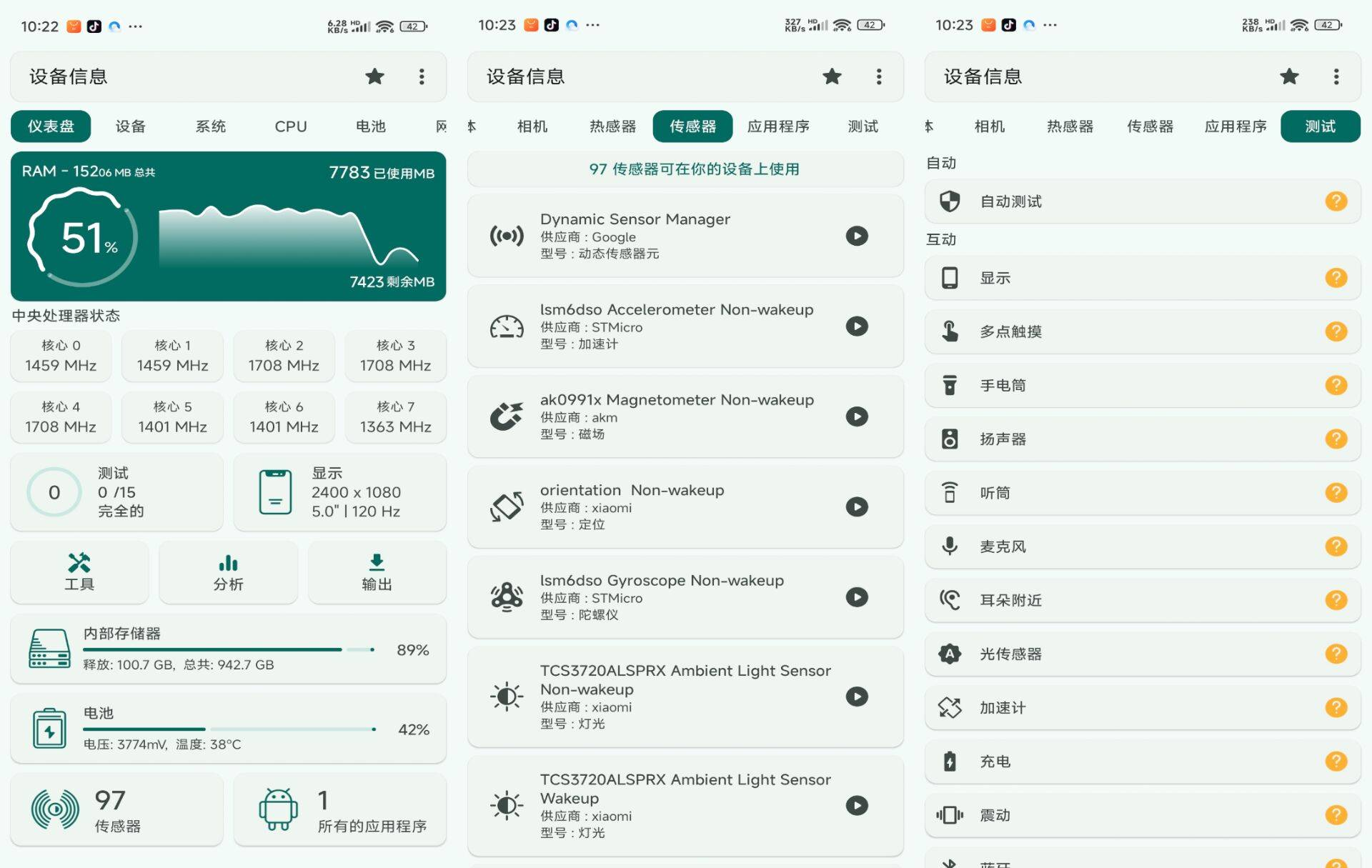Select the 热感器 (thermal) tab in the middle screen

point(612,126)
